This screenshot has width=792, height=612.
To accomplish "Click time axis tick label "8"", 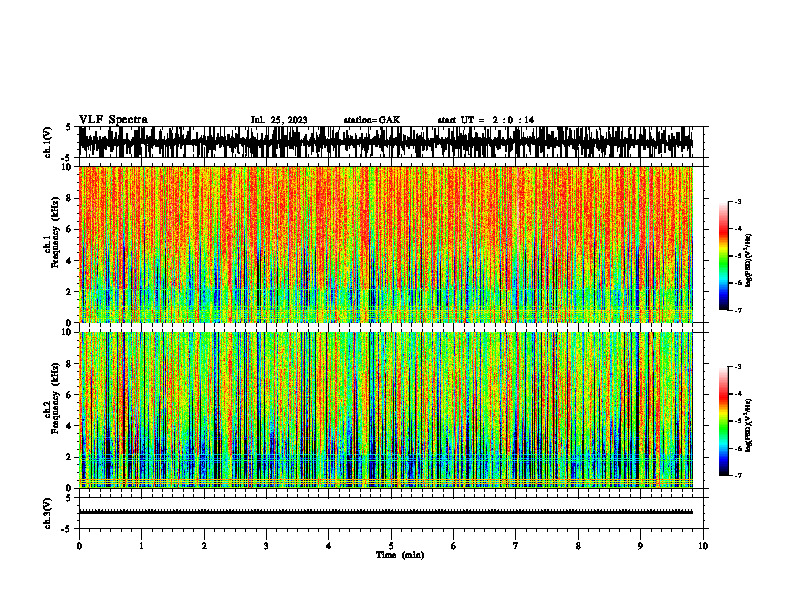I will pos(578,546).
